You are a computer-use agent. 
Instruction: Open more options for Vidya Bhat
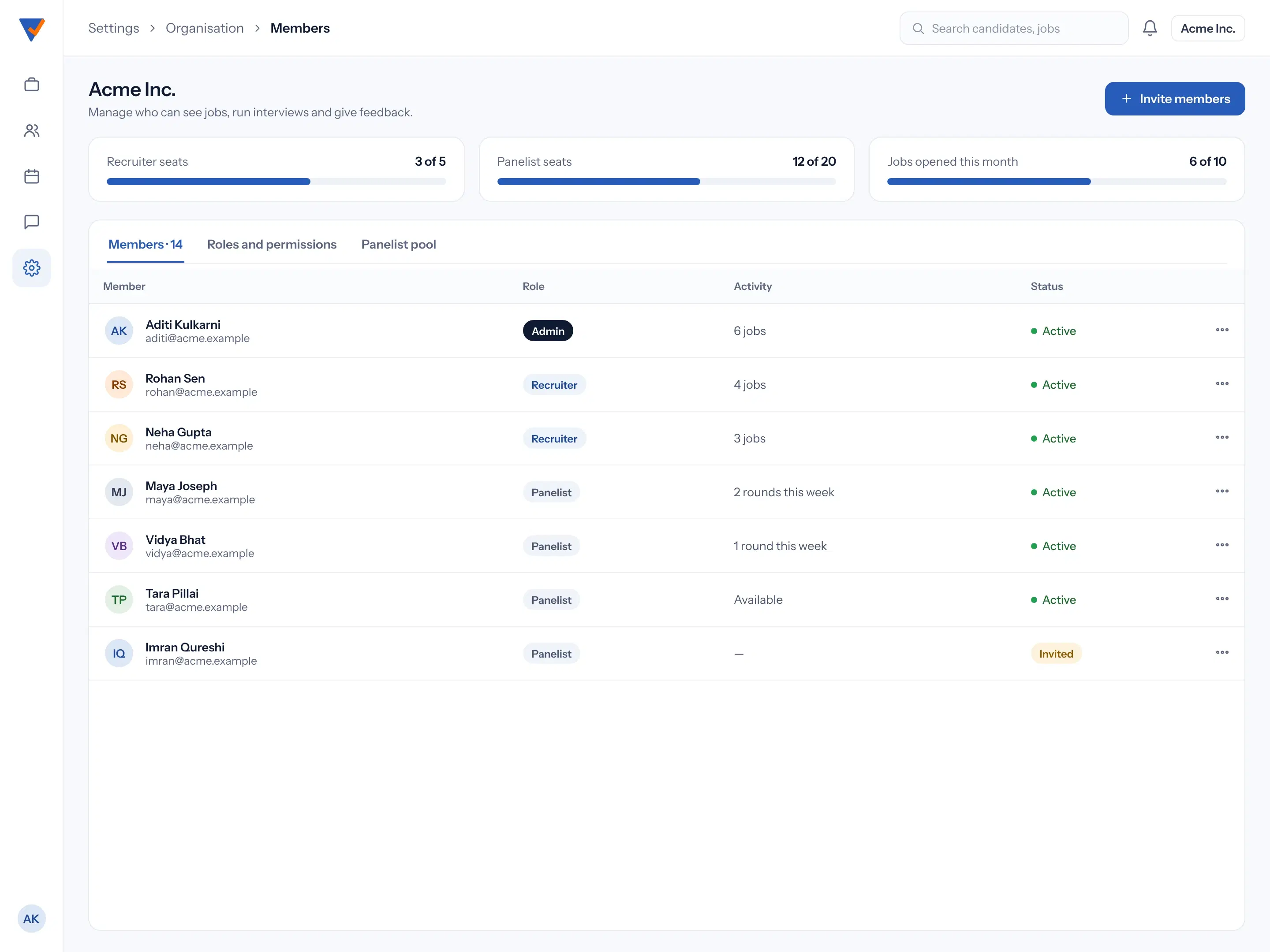1222,545
